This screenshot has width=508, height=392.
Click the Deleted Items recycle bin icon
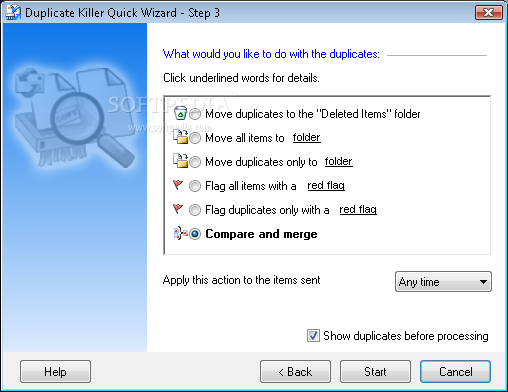(x=180, y=113)
